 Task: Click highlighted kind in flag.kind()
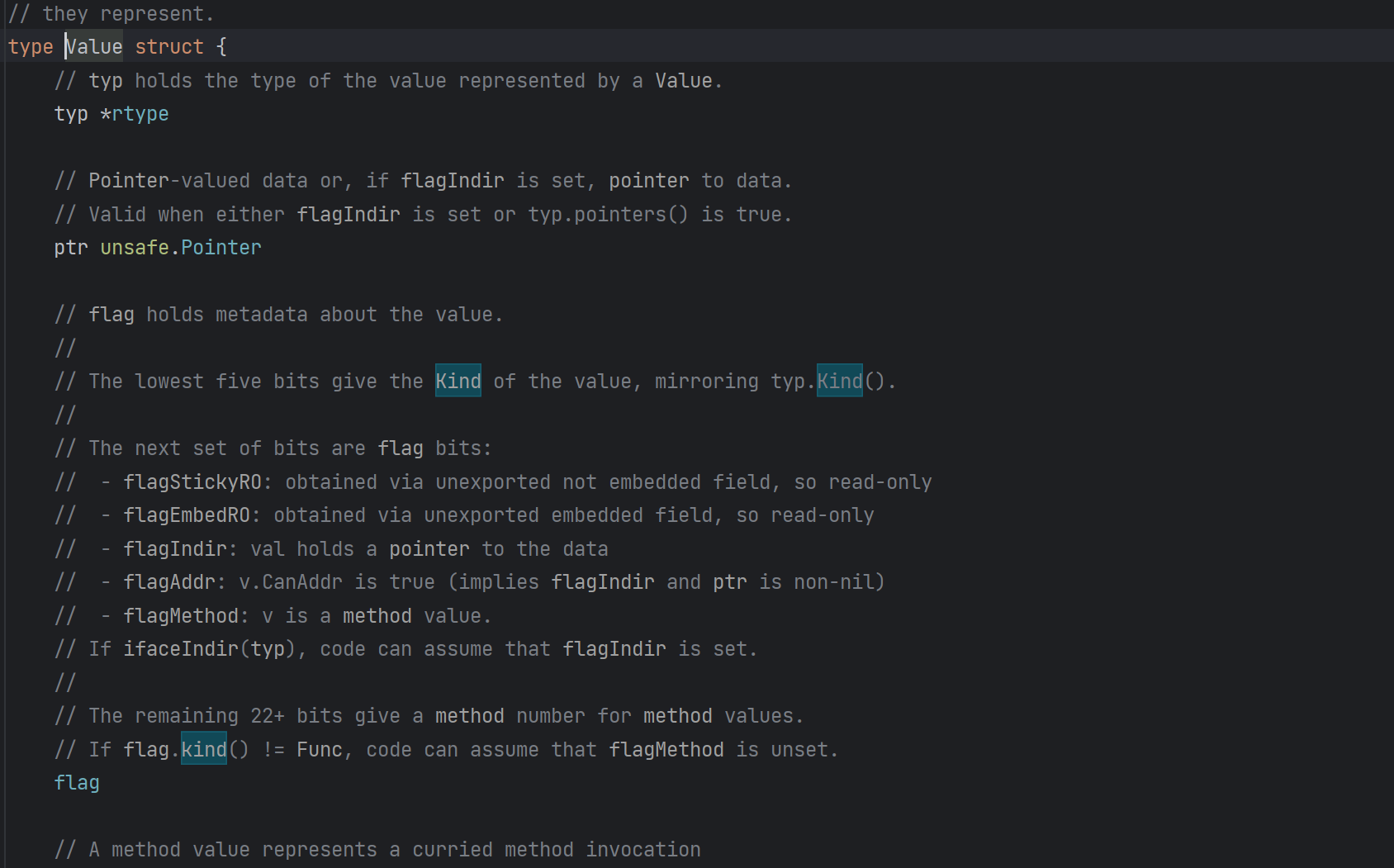click(203, 750)
